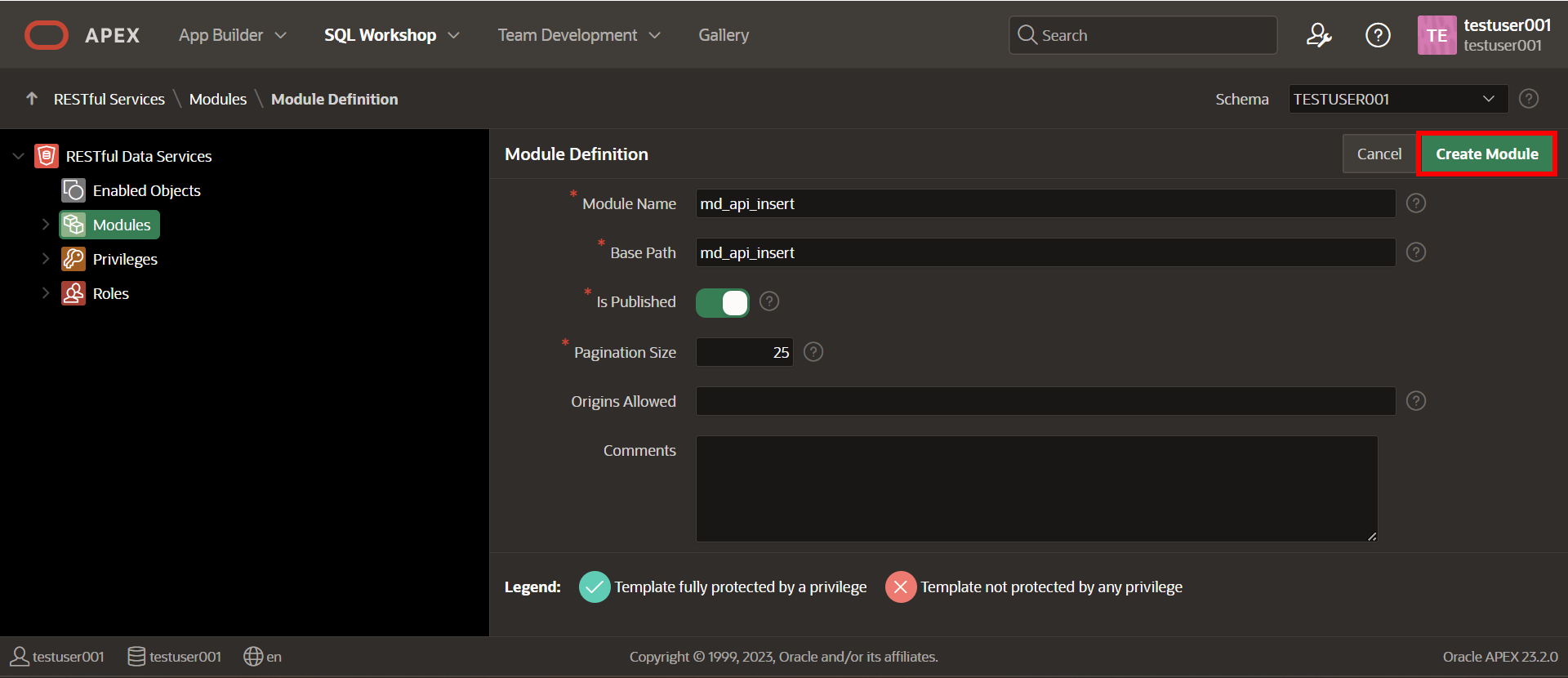Open help for Origins Allowed
This screenshot has width=1568, height=678.
1416,401
